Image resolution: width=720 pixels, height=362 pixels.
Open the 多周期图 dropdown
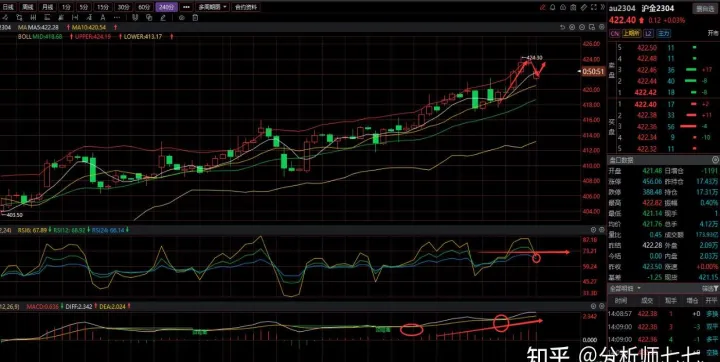coord(213,7)
